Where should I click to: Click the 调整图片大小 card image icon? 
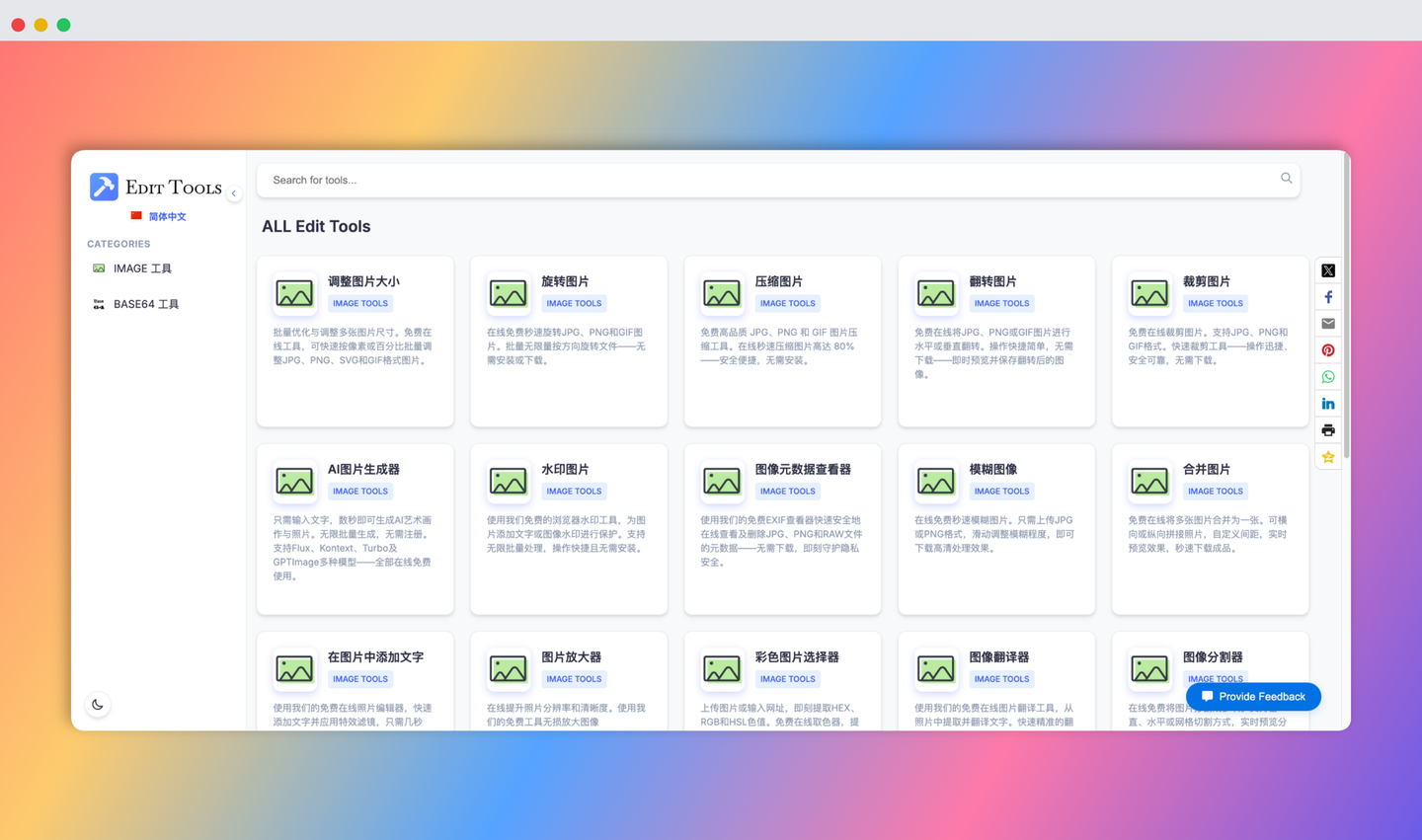pos(294,293)
